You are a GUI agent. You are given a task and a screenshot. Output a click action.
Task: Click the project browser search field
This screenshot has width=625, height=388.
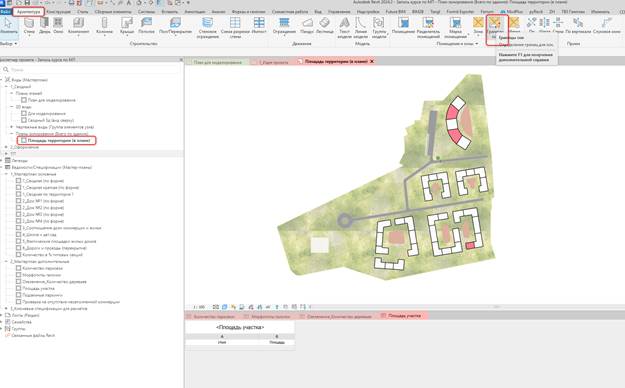click(92, 69)
